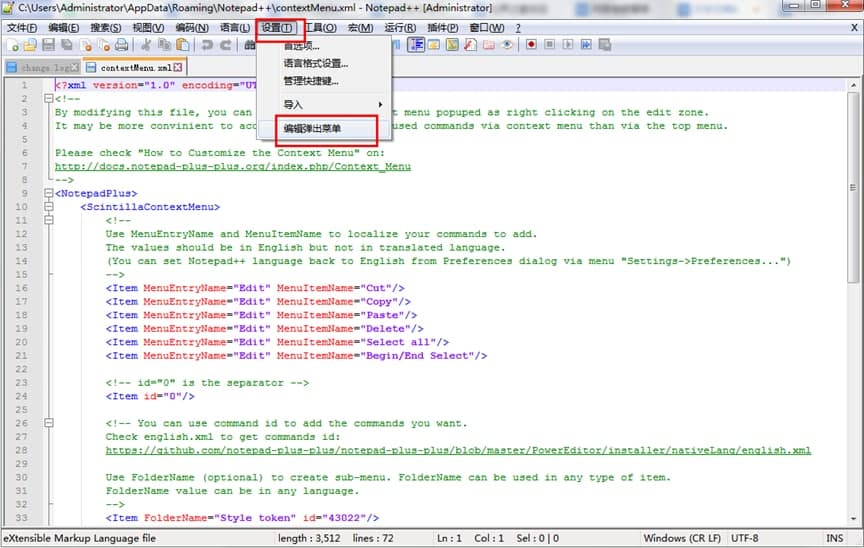864x548 pixels.
Task: Click the vertical scrollbar down arrow
Action: [x=853, y=520]
